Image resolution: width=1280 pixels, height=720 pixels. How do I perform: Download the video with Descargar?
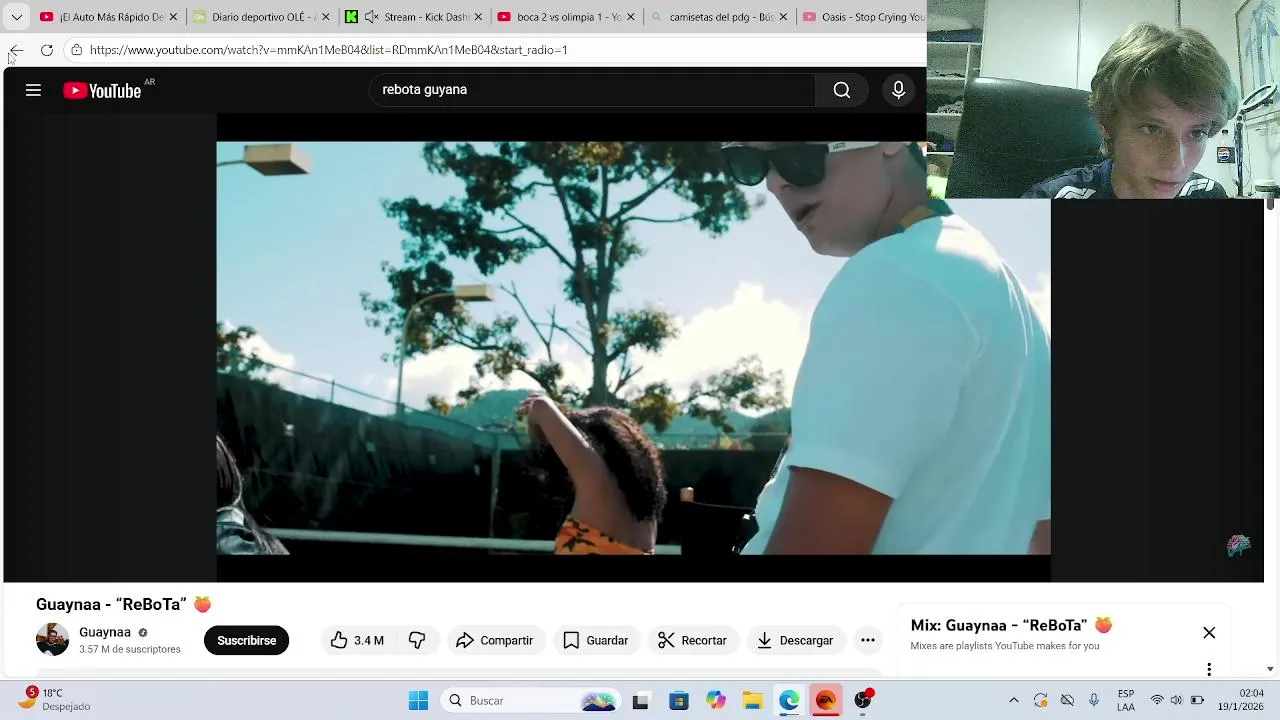(795, 640)
